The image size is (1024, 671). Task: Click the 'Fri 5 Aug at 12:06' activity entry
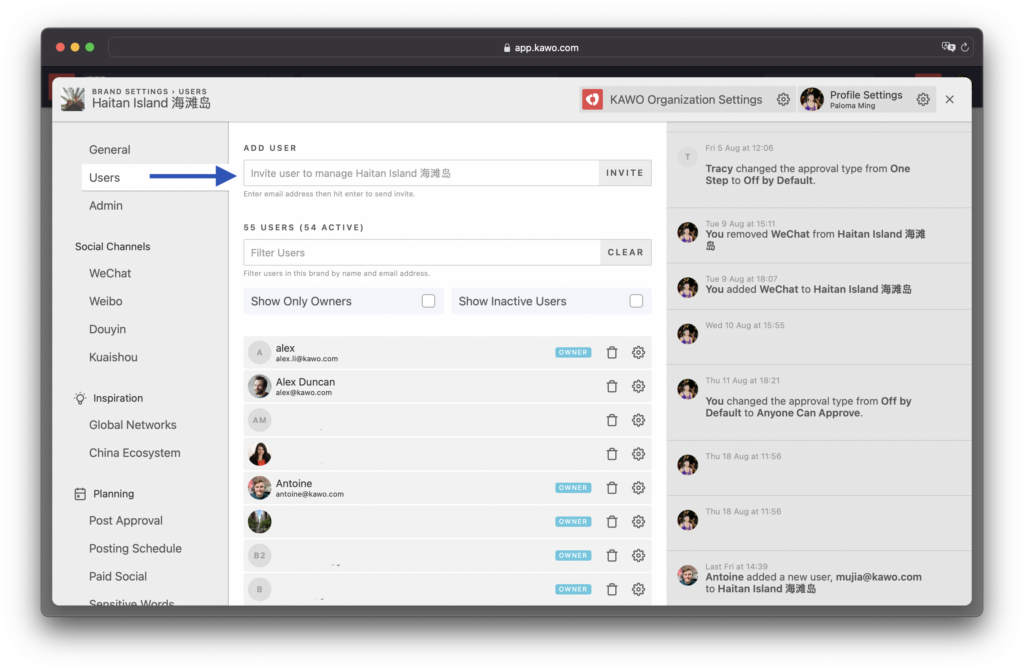pyautogui.click(x=819, y=170)
